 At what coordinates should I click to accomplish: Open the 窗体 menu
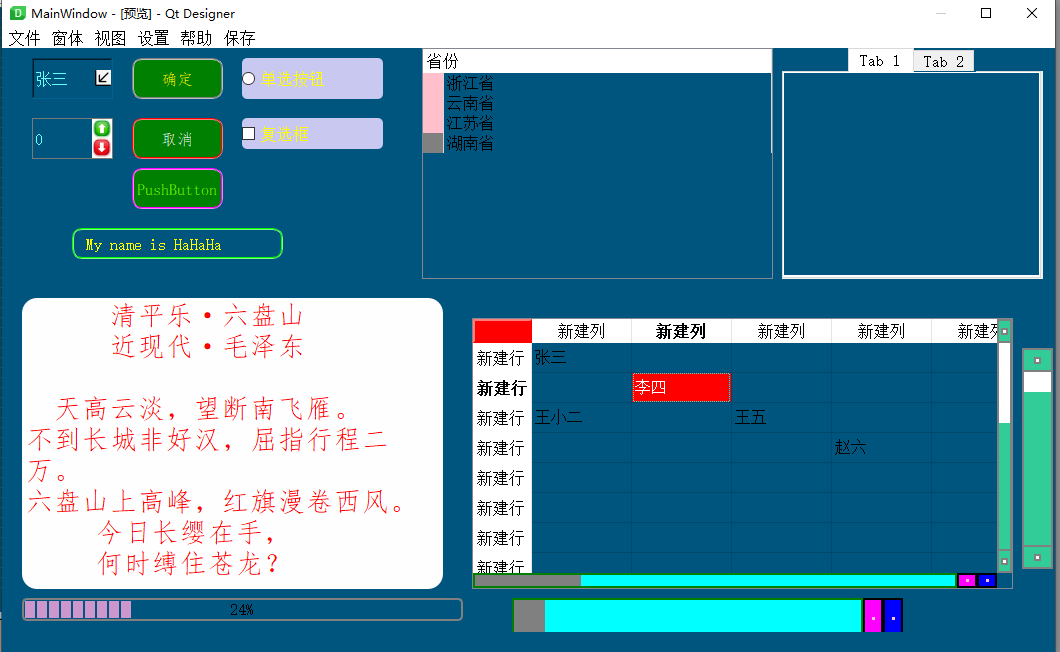(67, 38)
